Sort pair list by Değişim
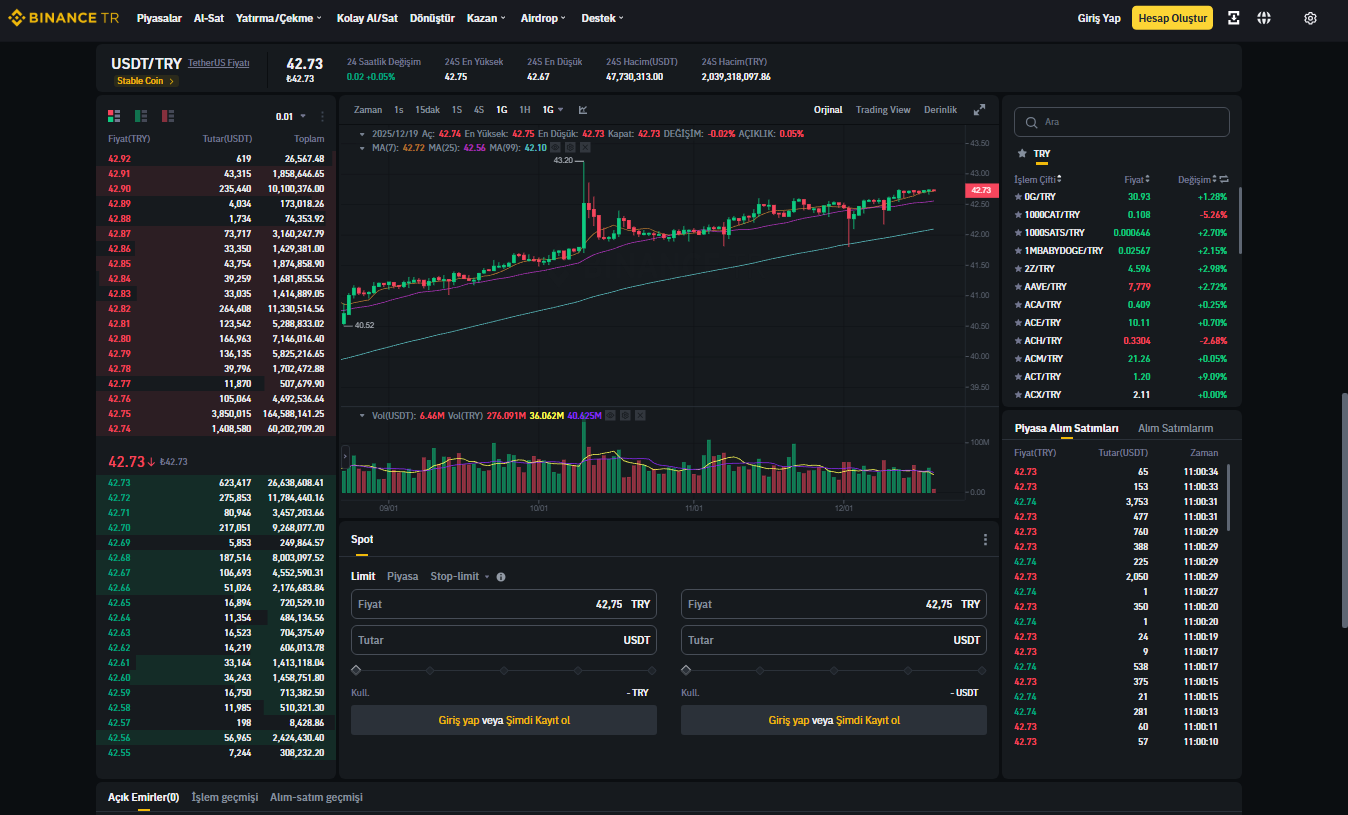Image resolution: width=1348 pixels, height=815 pixels. point(1197,179)
